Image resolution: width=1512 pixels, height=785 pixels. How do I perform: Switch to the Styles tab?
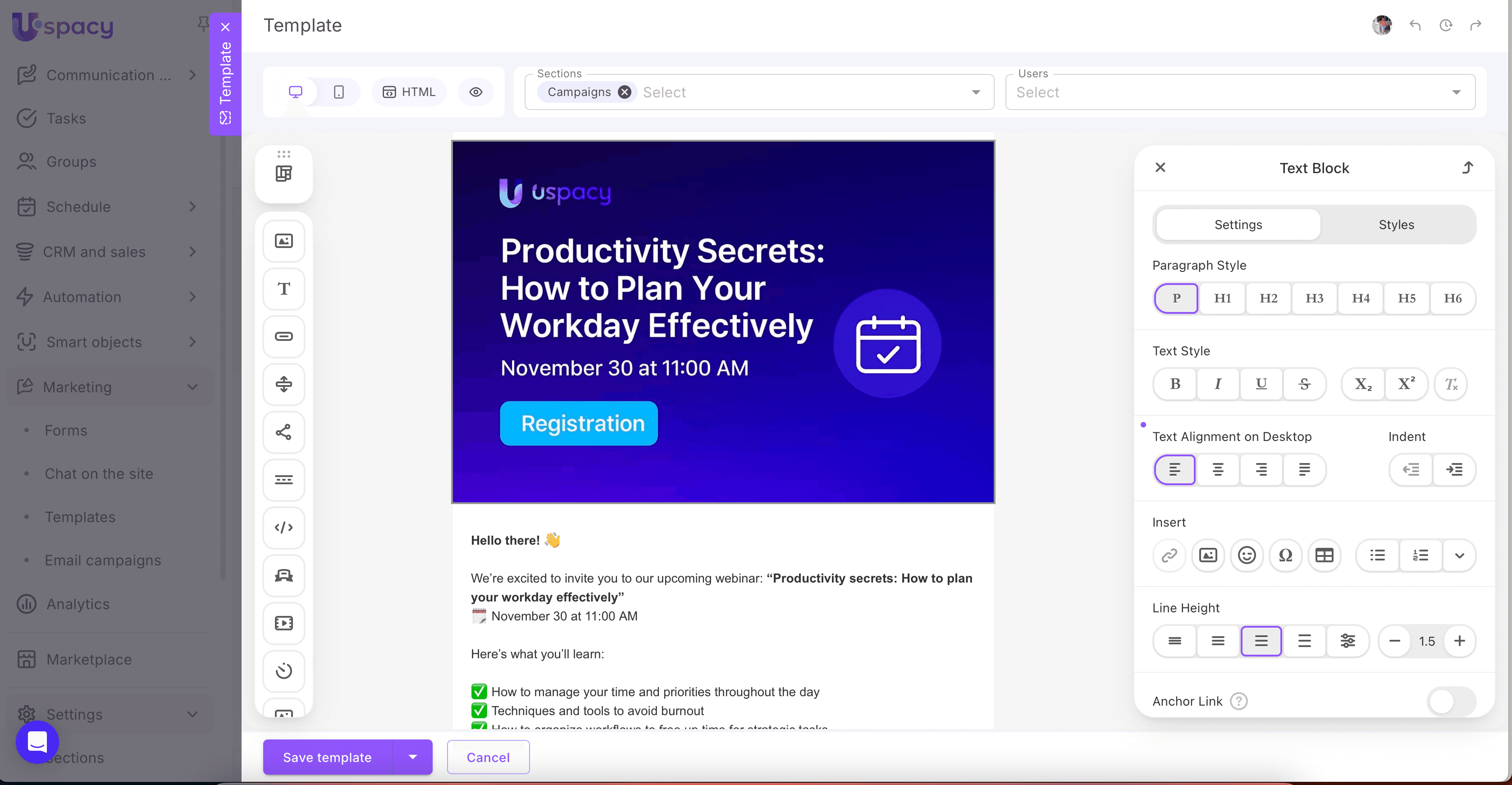tap(1396, 224)
